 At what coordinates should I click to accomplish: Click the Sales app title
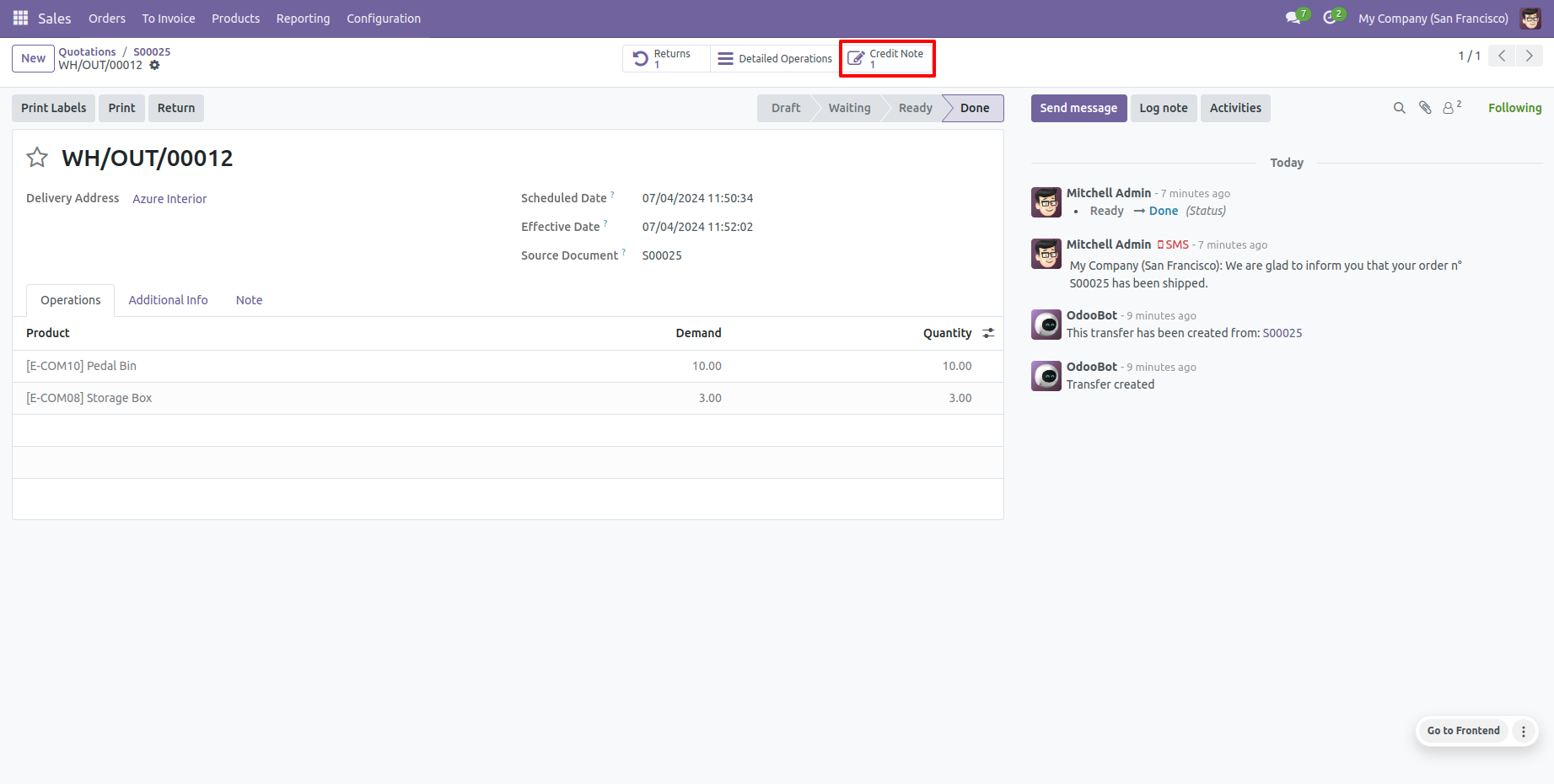pos(55,19)
